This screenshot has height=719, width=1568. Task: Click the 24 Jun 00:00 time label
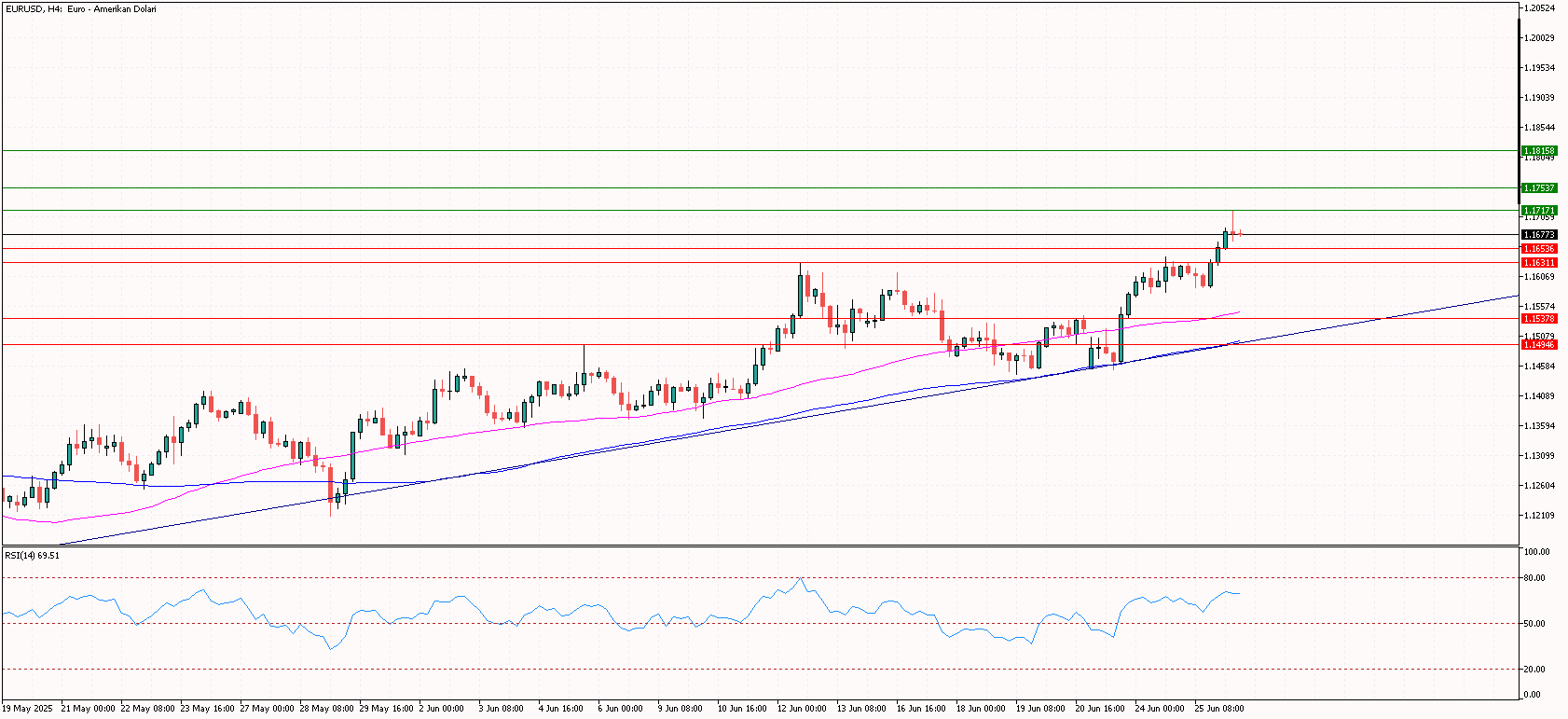1160,709
